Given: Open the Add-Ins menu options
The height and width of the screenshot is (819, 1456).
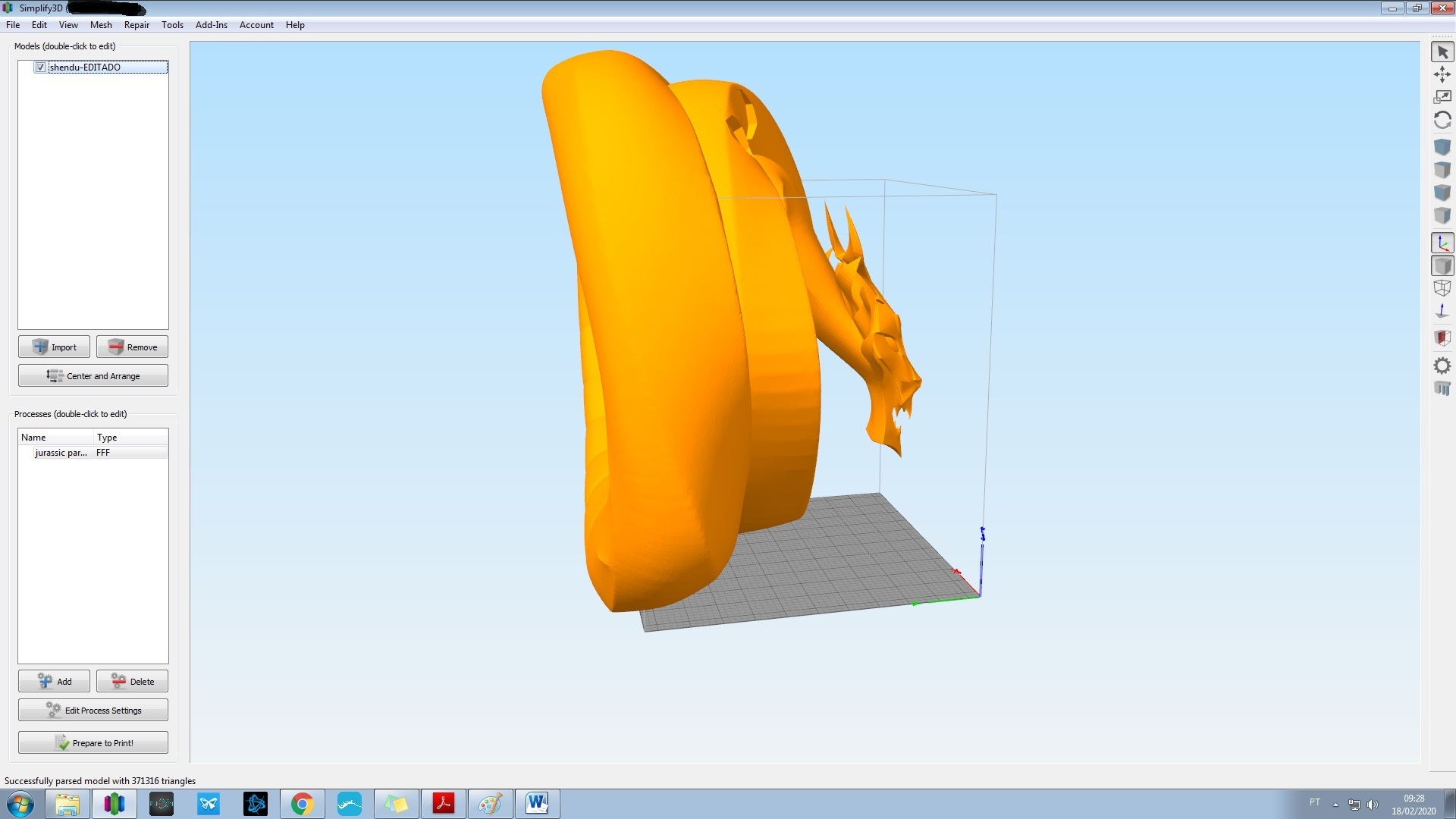Looking at the screenshot, I should (212, 24).
